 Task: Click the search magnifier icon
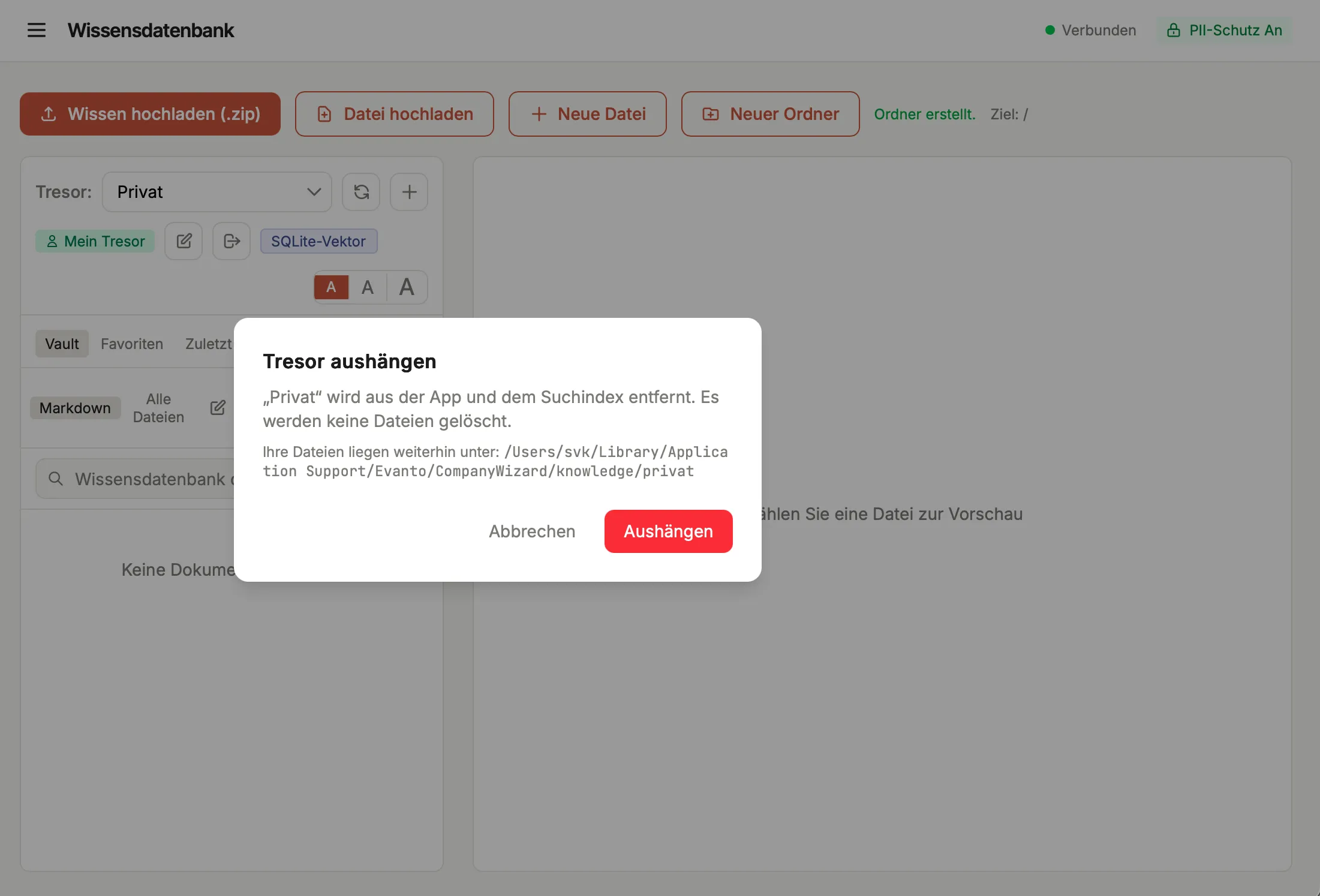(56, 479)
